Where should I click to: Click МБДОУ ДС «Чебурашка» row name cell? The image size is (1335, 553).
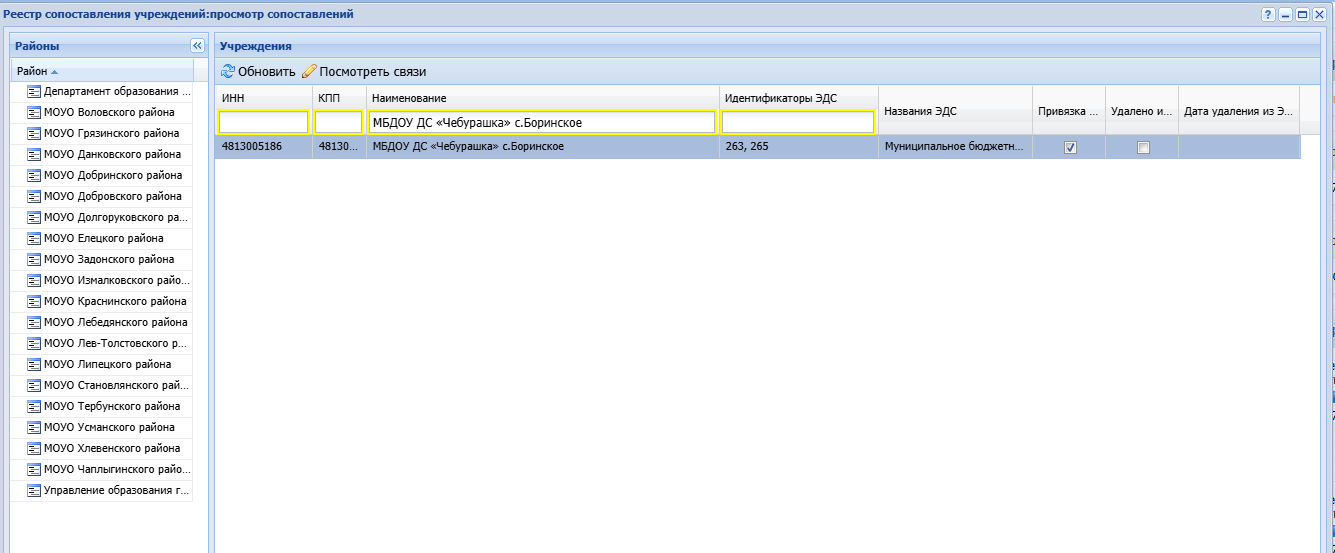coord(542,147)
